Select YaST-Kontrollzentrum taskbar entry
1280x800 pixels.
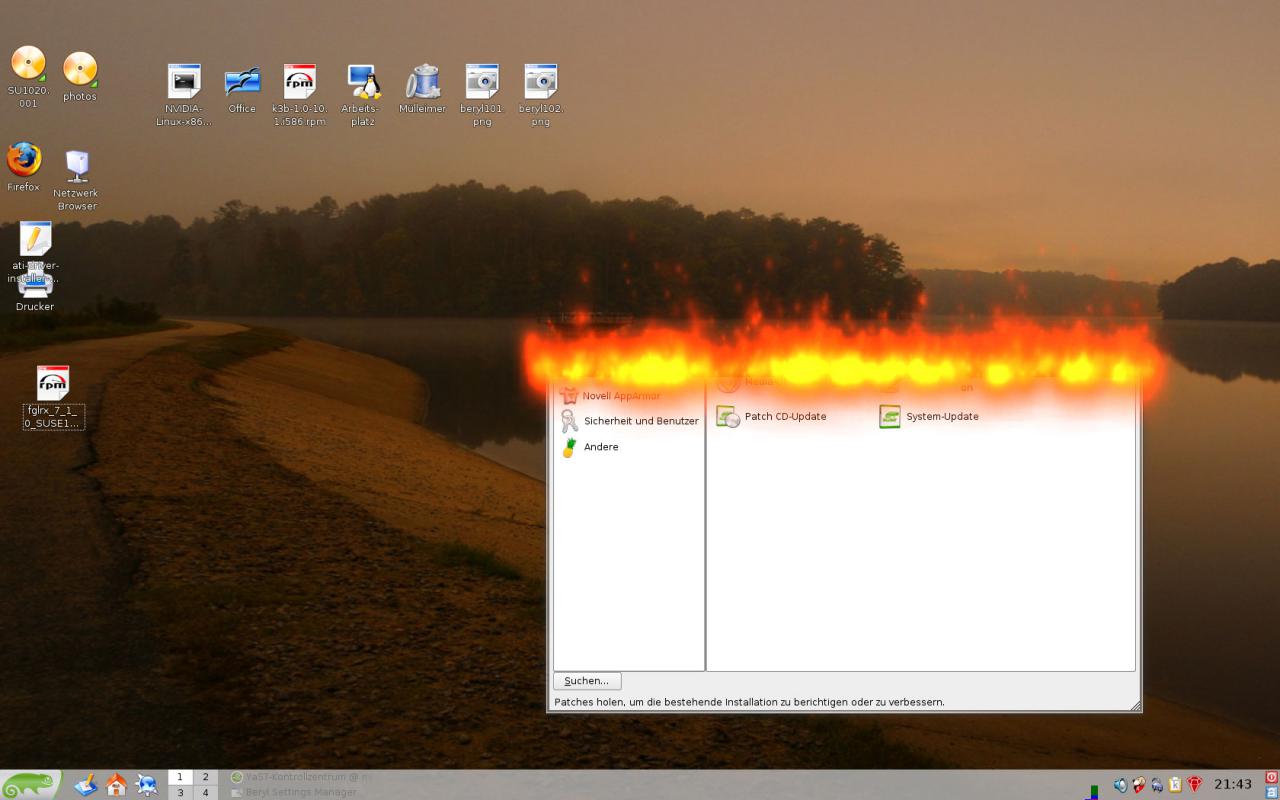tap(301, 777)
